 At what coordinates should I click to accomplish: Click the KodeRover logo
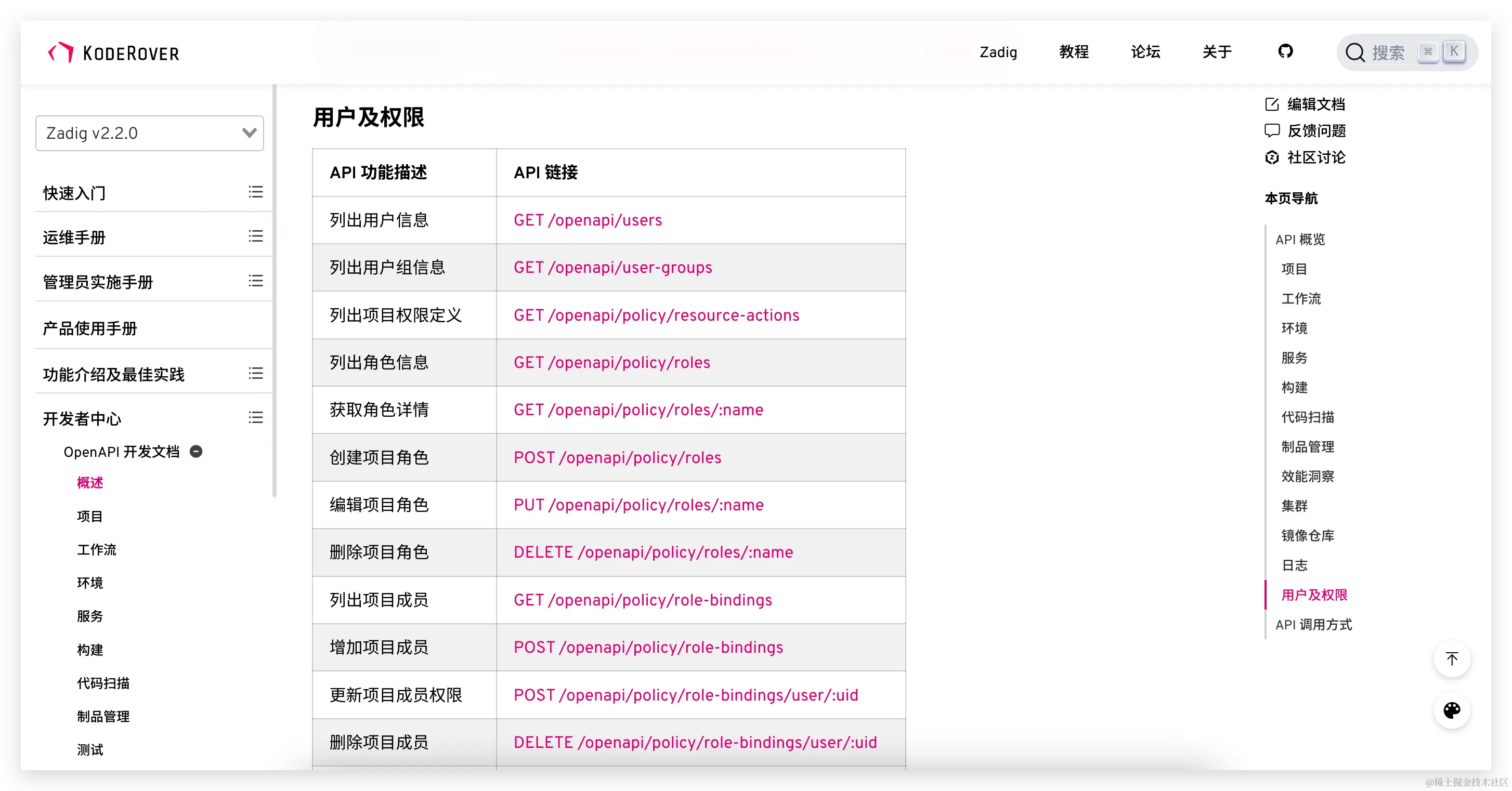pyautogui.click(x=114, y=53)
